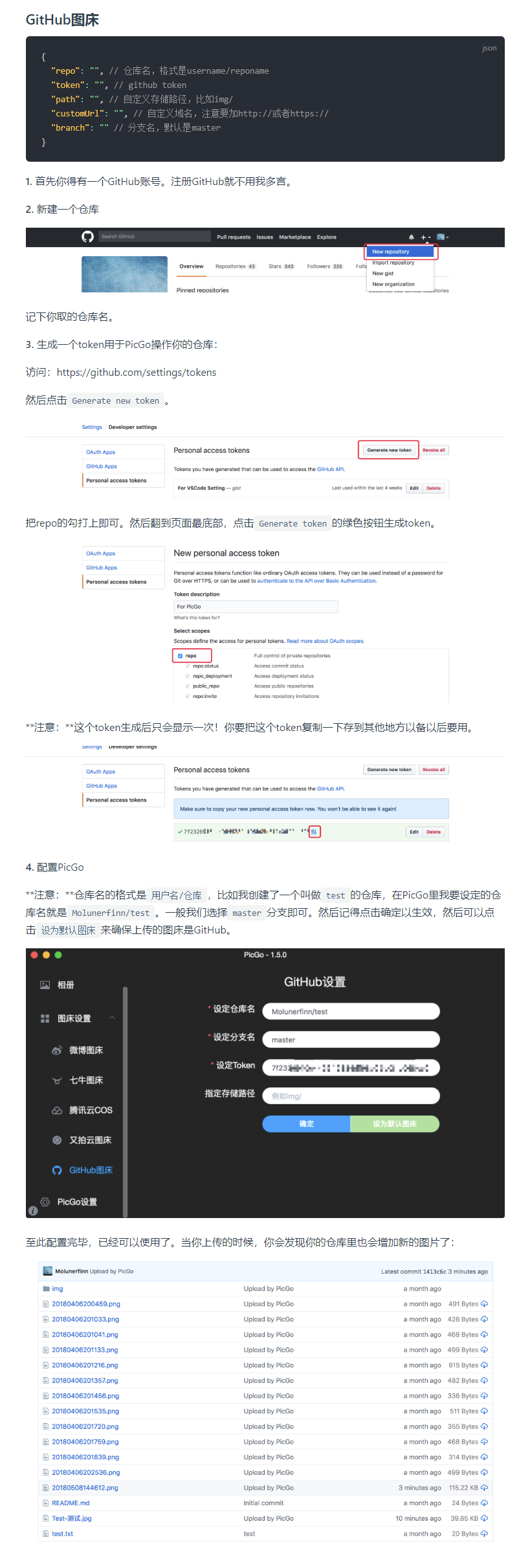
Task: Choose New gist from the dropdown
Action: click(383, 274)
